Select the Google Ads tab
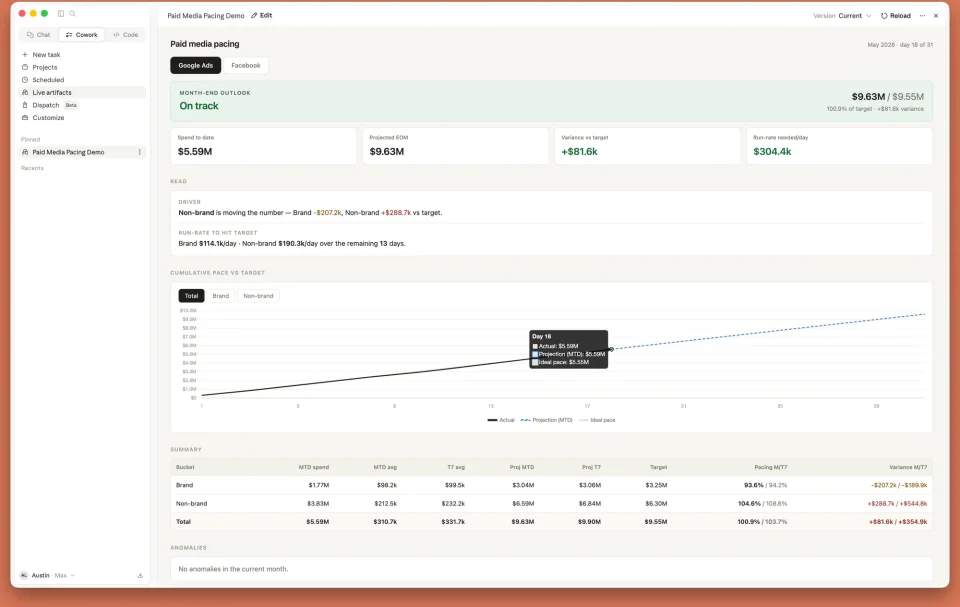This screenshot has width=960, height=607. coord(195,66)
